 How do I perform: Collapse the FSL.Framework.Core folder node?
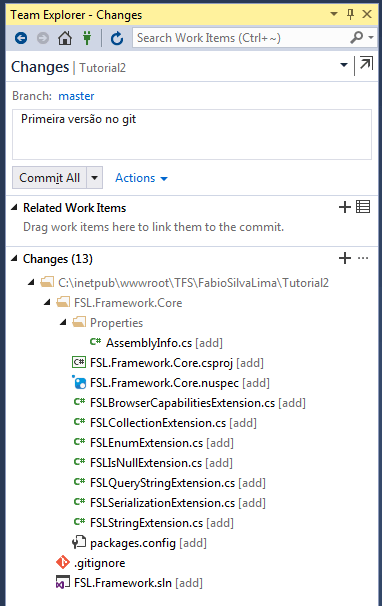47,302
